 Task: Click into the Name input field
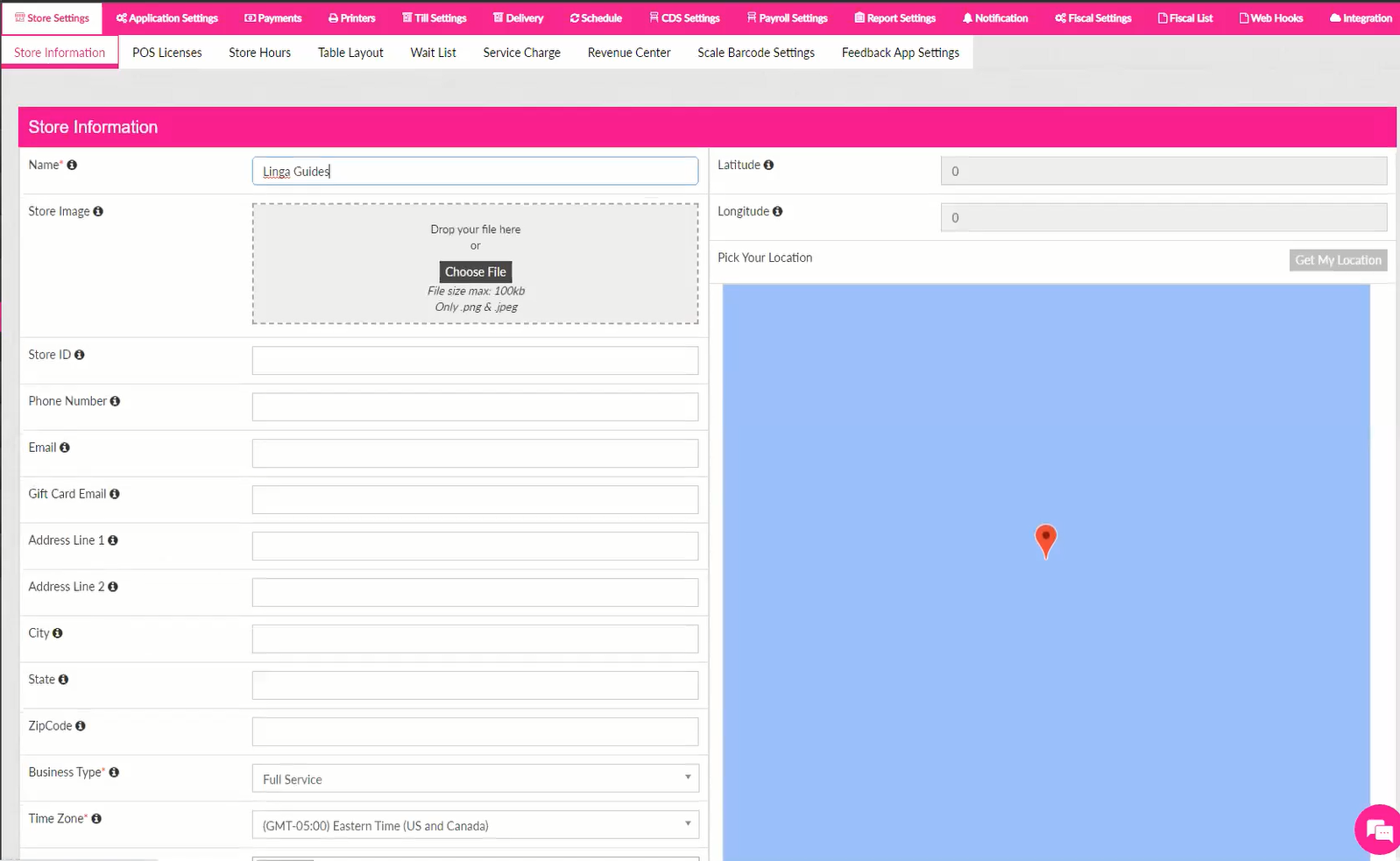click(x=476, y=171)
